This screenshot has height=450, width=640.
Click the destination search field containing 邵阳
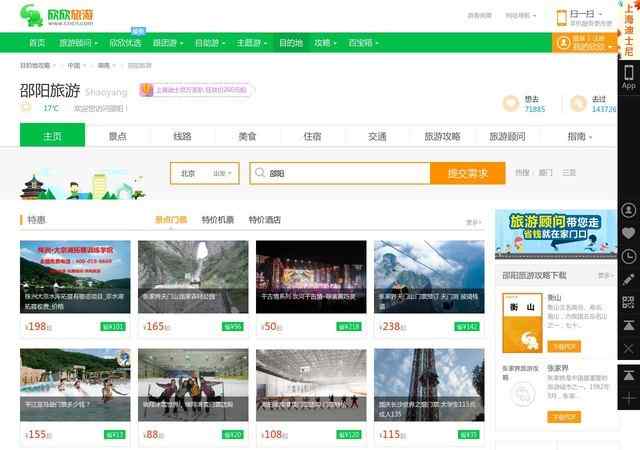pyautogui.click(x=340, y=173)
